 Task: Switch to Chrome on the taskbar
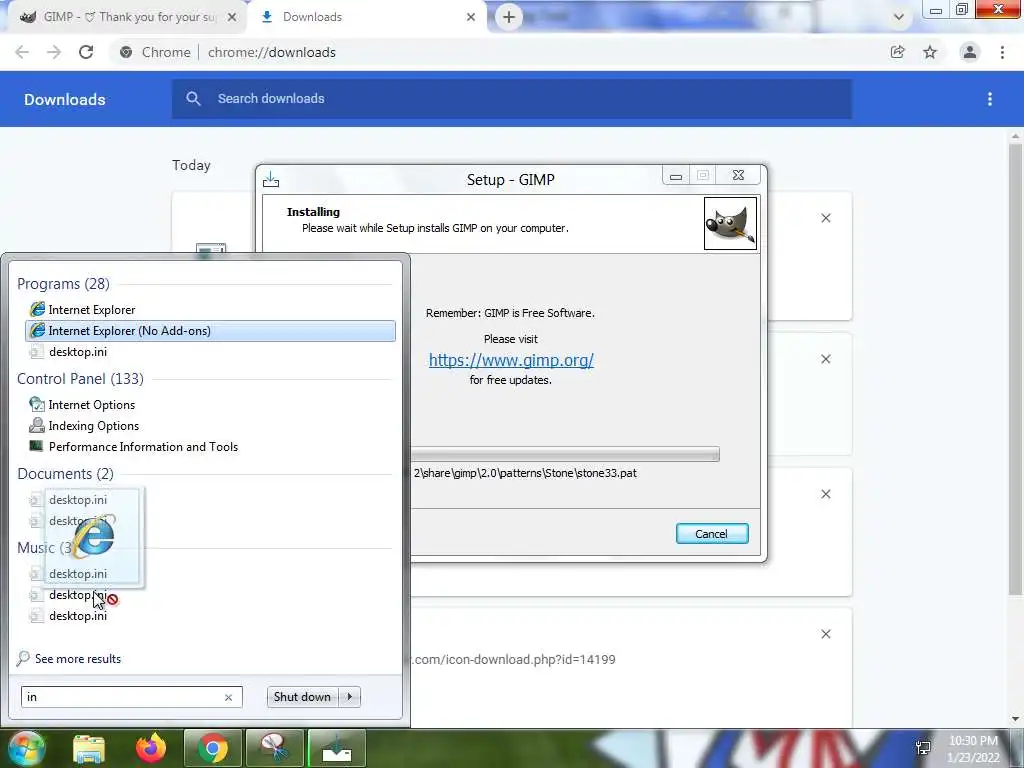pyautogui.click(x=212, y=748)
